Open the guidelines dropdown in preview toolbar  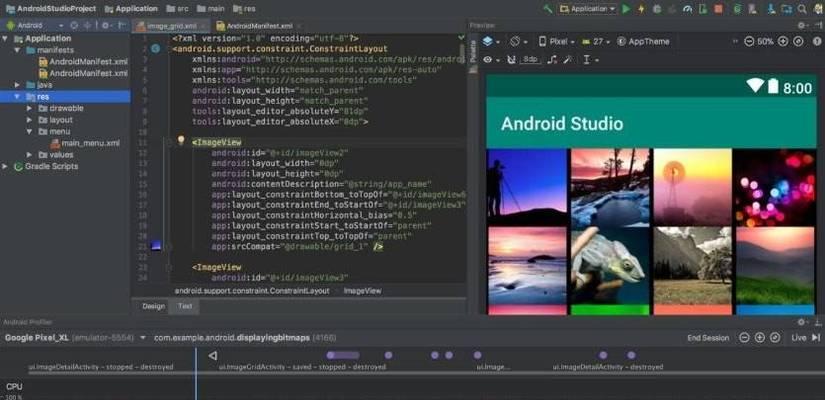590,59
